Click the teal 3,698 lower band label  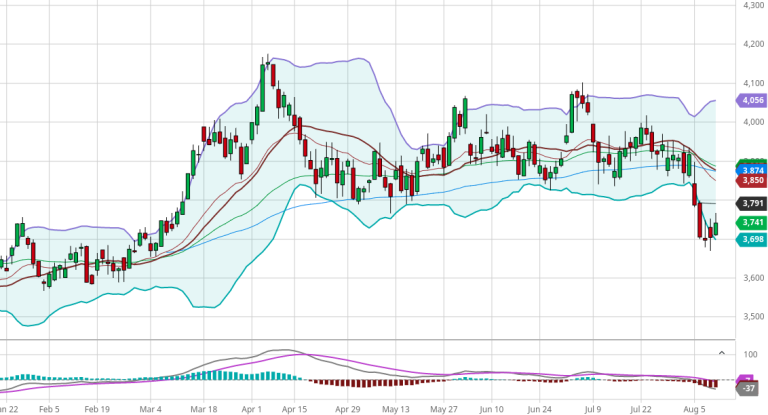click(751, 239)
